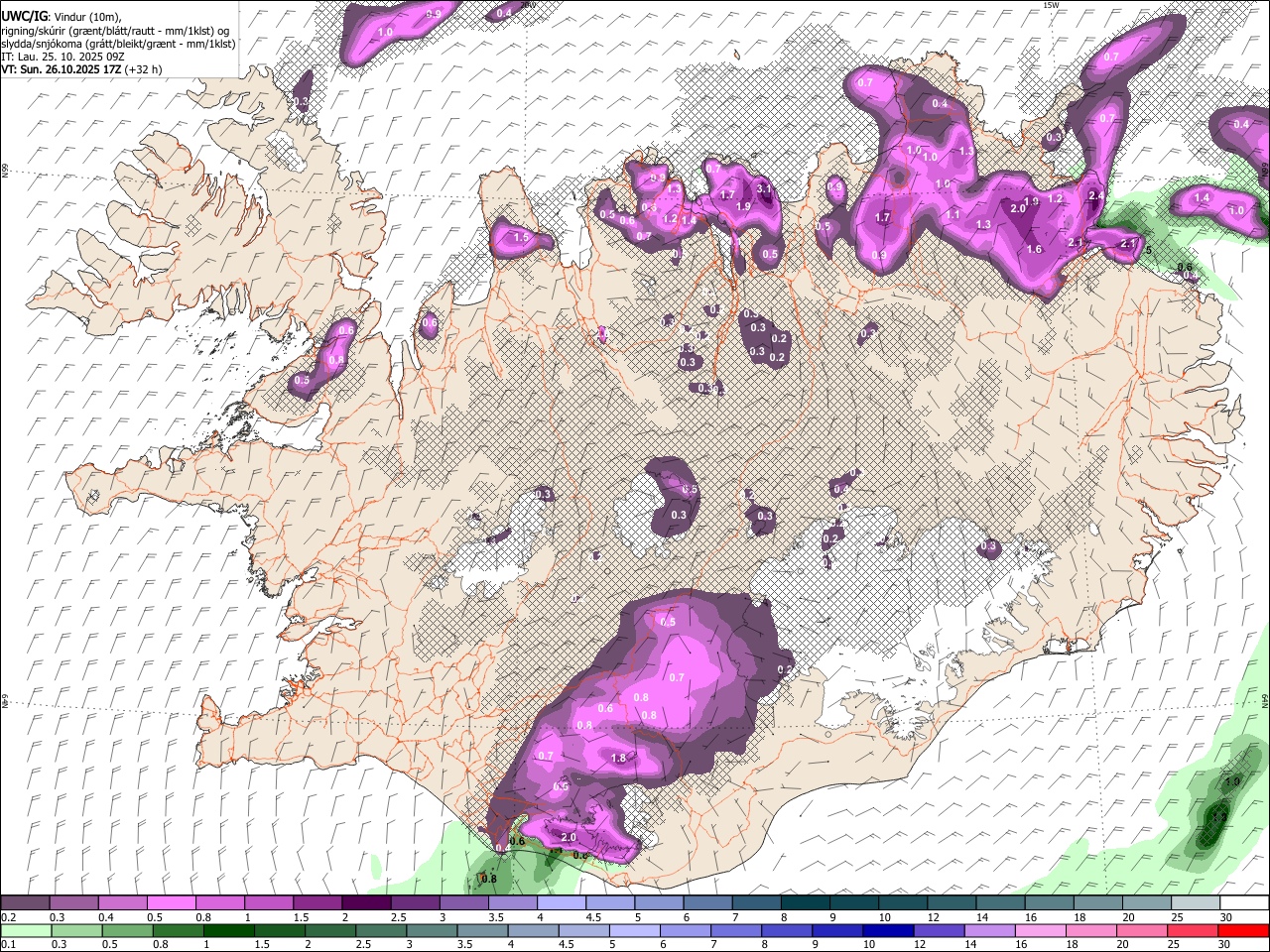
Task: Click lower legend bright red swatch after 30
Action: coord(1244,931)
